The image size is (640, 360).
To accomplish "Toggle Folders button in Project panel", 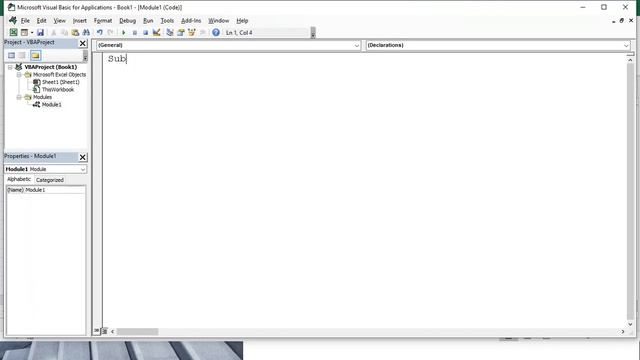I will 36,55.
